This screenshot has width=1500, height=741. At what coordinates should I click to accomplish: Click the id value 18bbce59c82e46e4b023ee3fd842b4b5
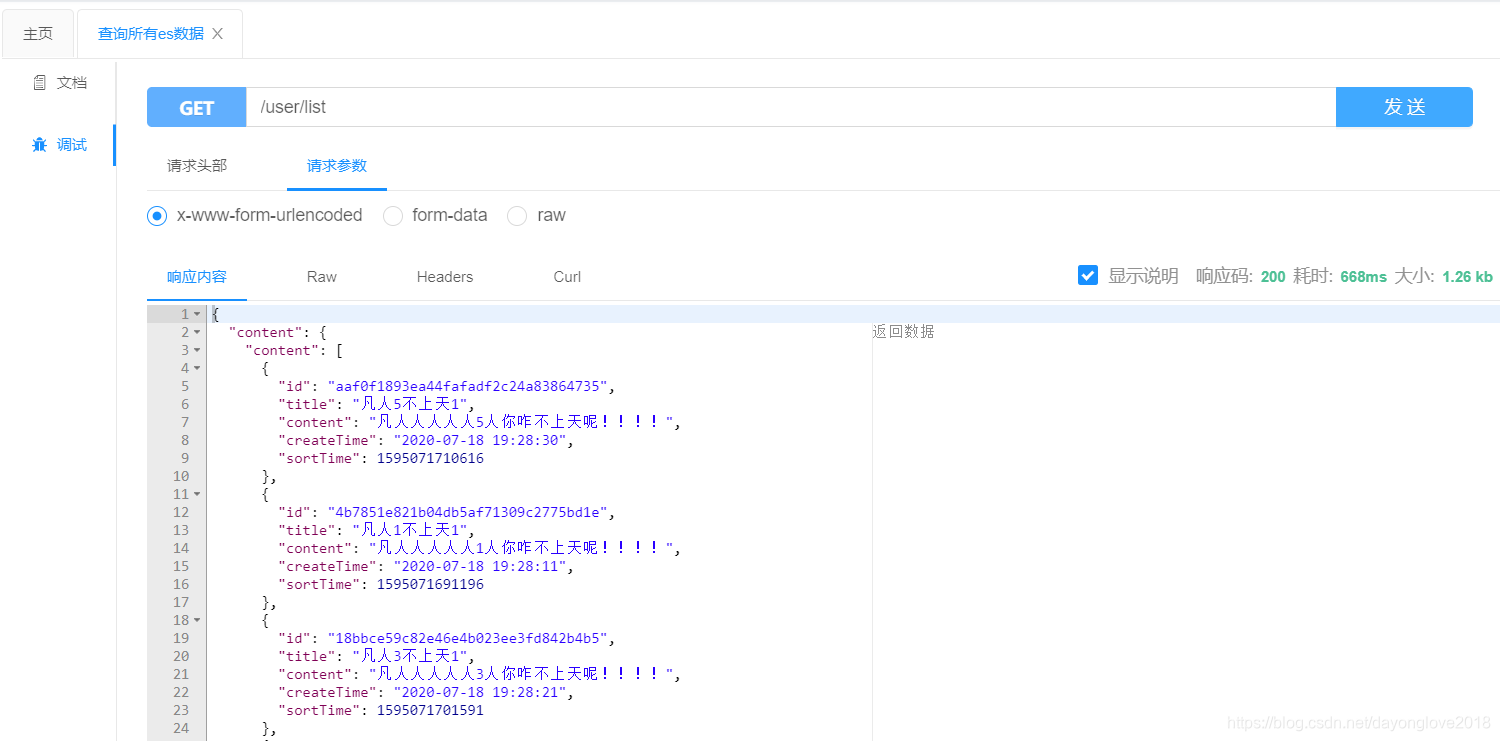point(470,638)
